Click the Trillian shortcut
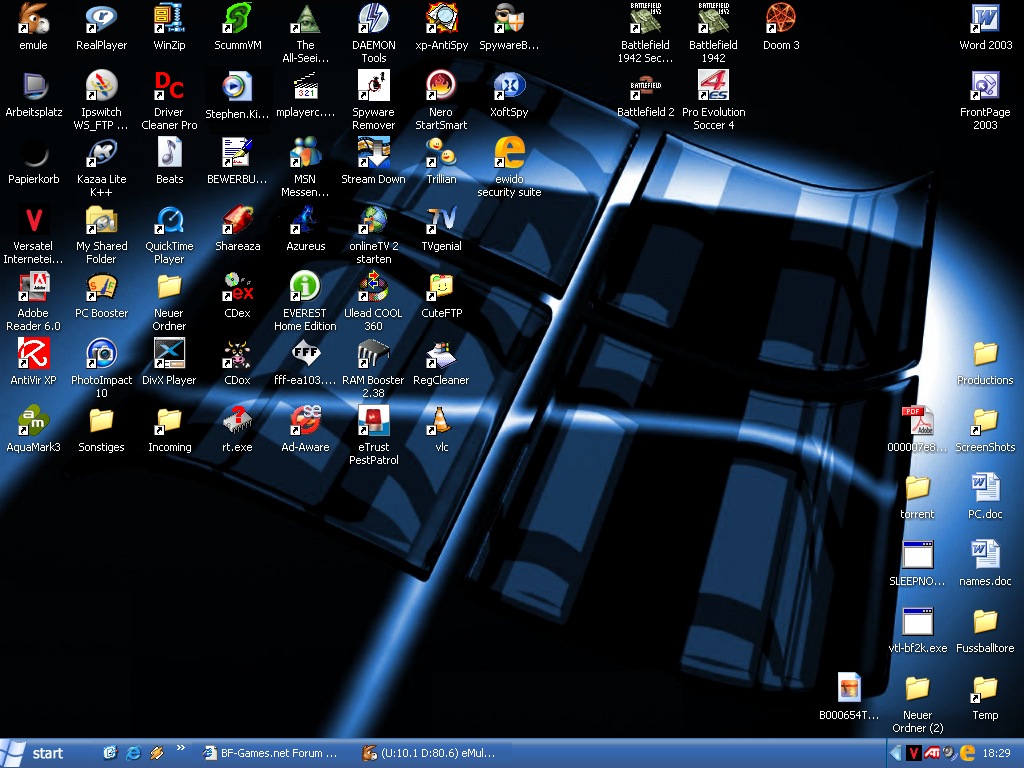This screenshot has width=1024, height=768. [441, 161]
